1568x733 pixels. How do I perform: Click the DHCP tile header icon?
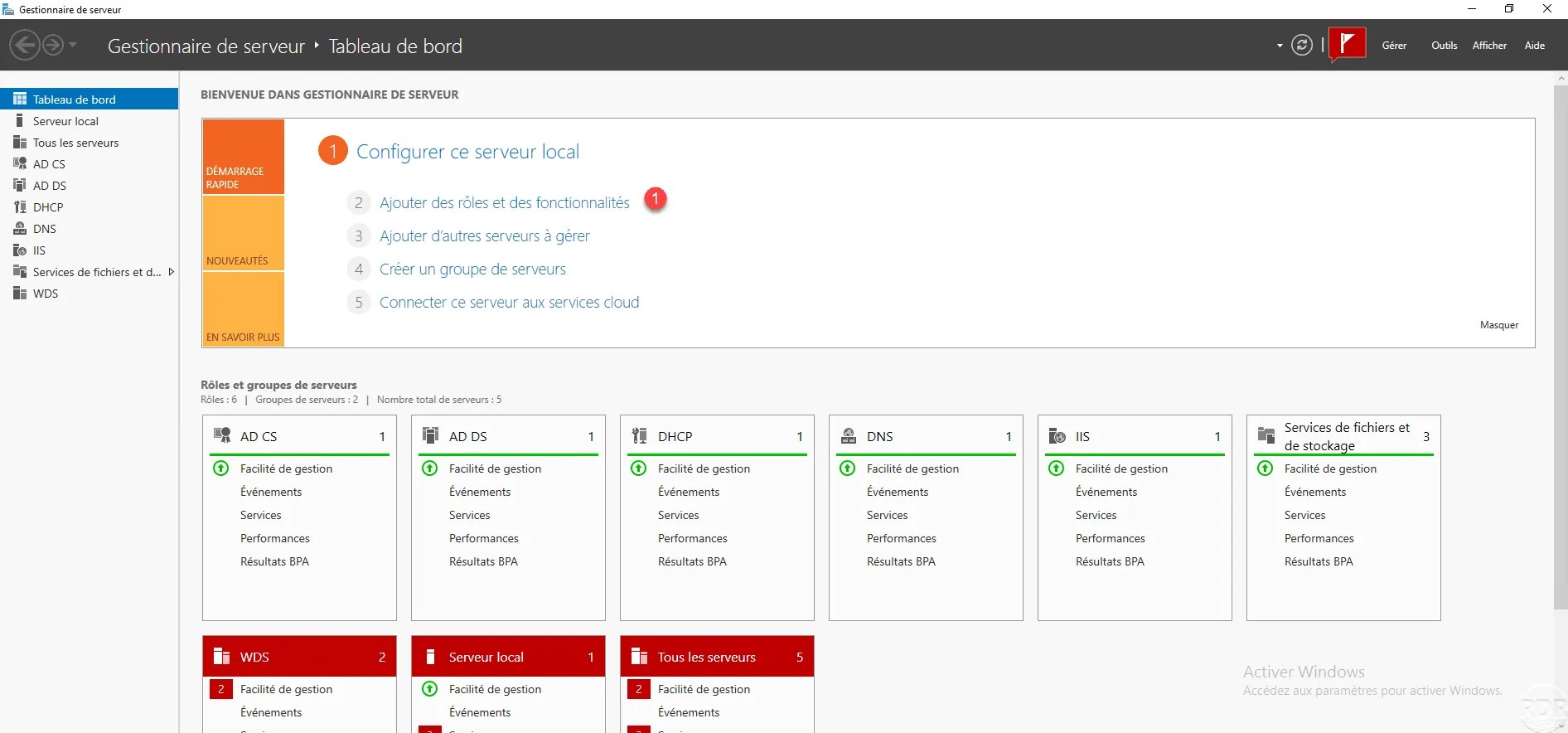pos(640,435)
